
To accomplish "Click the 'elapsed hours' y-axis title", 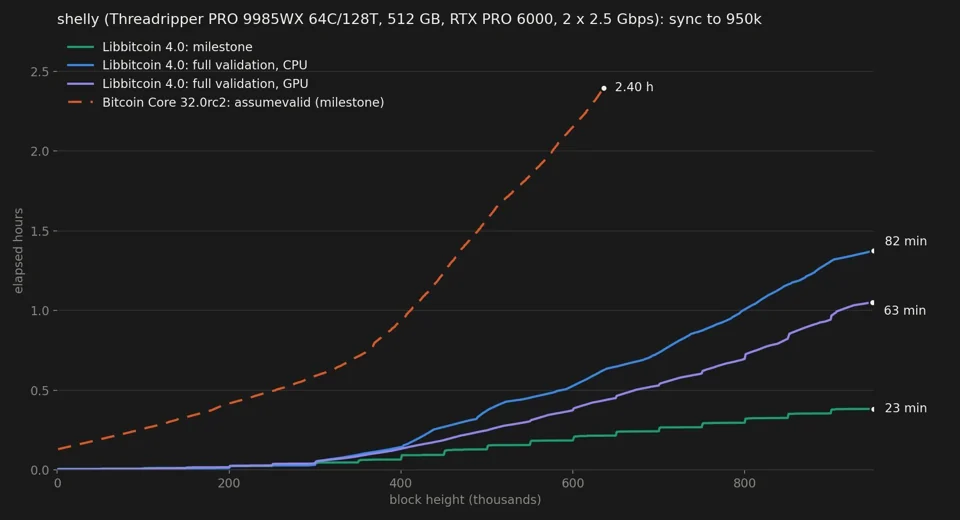I will coord(18,251).
